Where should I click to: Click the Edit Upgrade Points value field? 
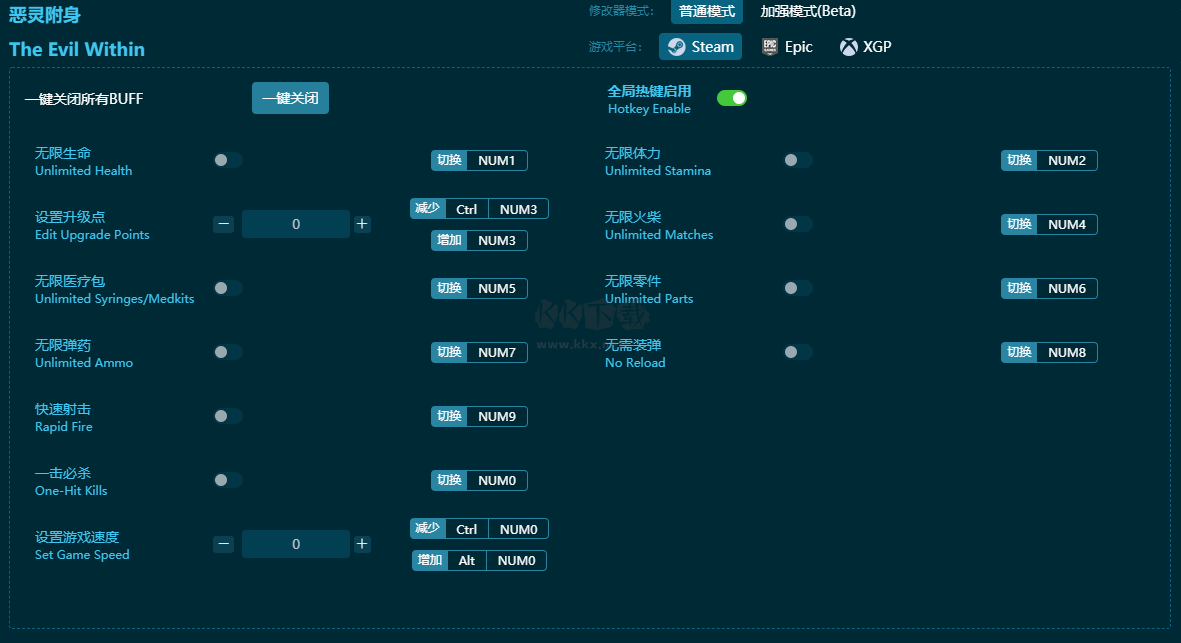296,224
